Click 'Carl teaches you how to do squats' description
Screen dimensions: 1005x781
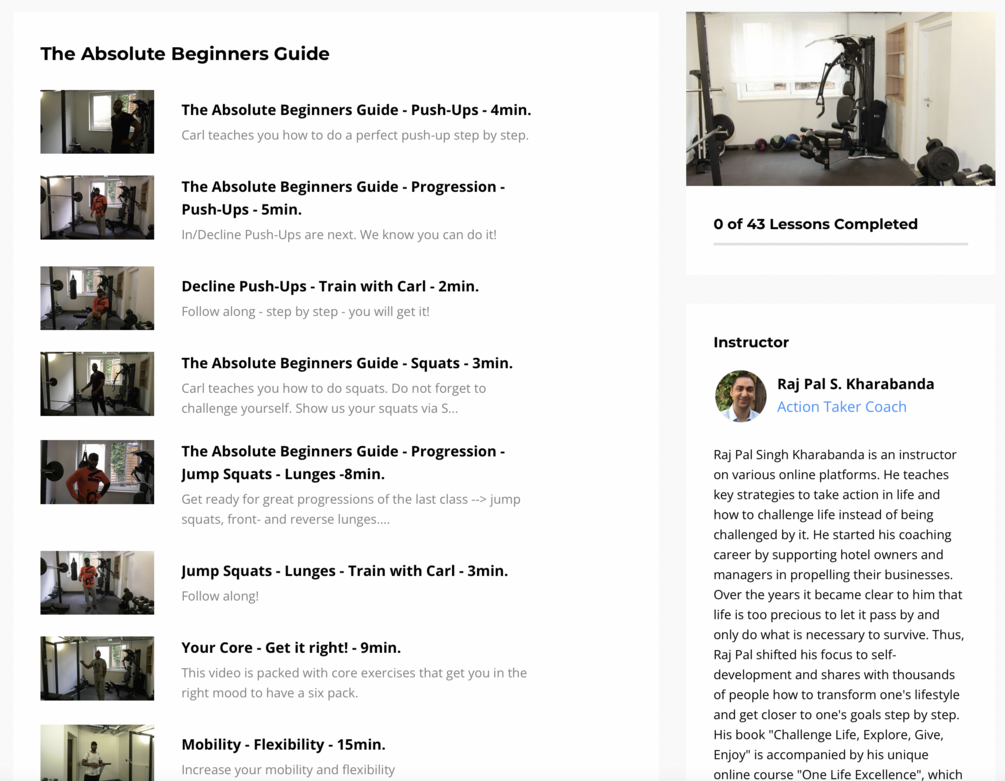coord(333,398)
